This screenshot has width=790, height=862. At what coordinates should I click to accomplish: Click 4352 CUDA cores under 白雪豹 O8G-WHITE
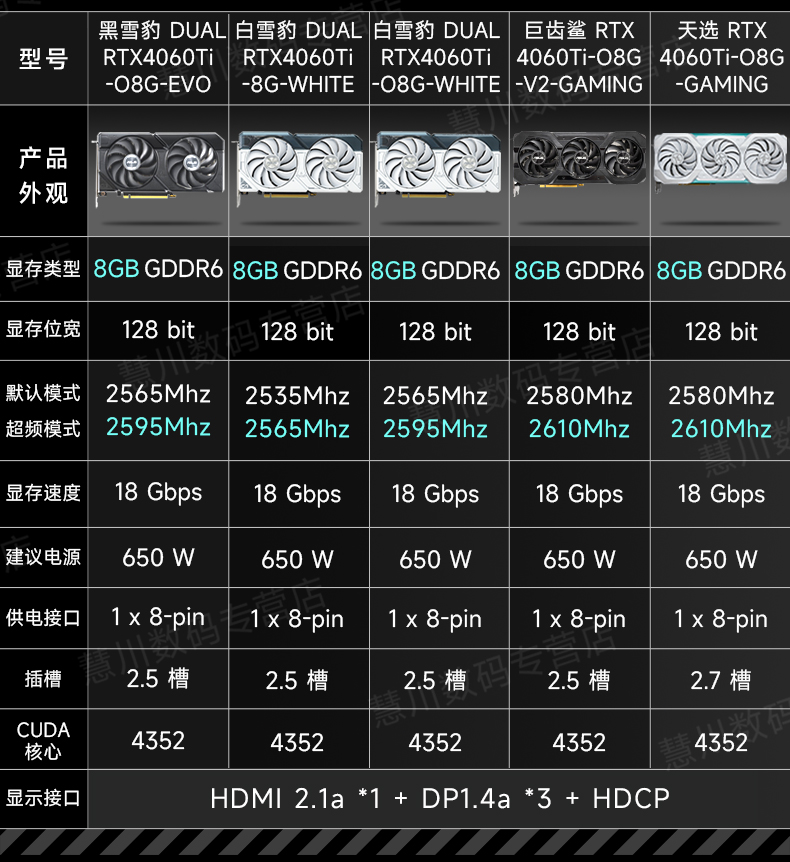point(435,743)
